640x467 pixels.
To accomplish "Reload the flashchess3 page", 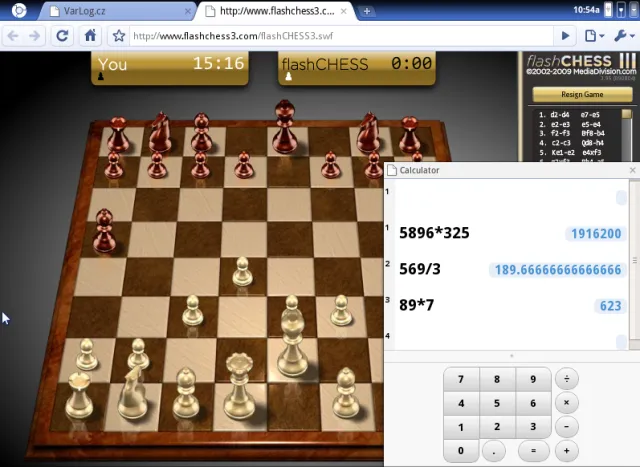I will [62, 36].
